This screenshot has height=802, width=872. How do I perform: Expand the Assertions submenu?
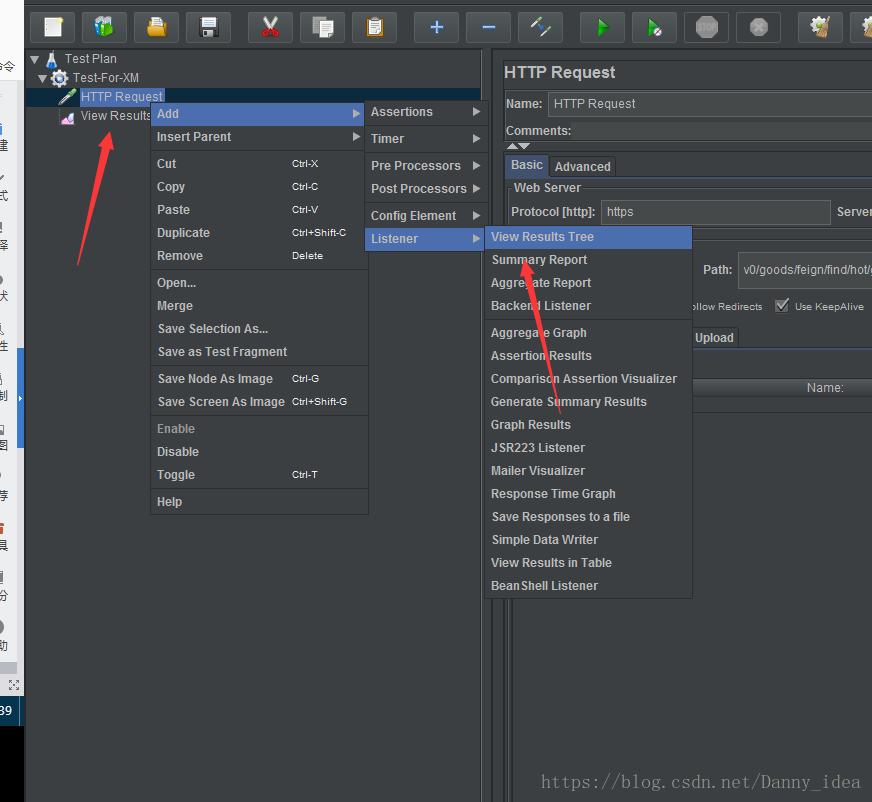pos(426,112)
